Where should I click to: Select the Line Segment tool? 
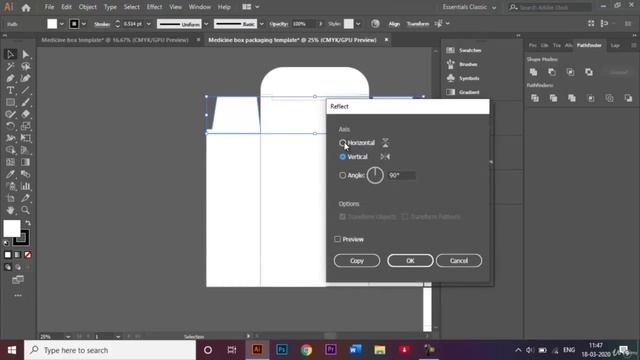click(x=25, y=90)
